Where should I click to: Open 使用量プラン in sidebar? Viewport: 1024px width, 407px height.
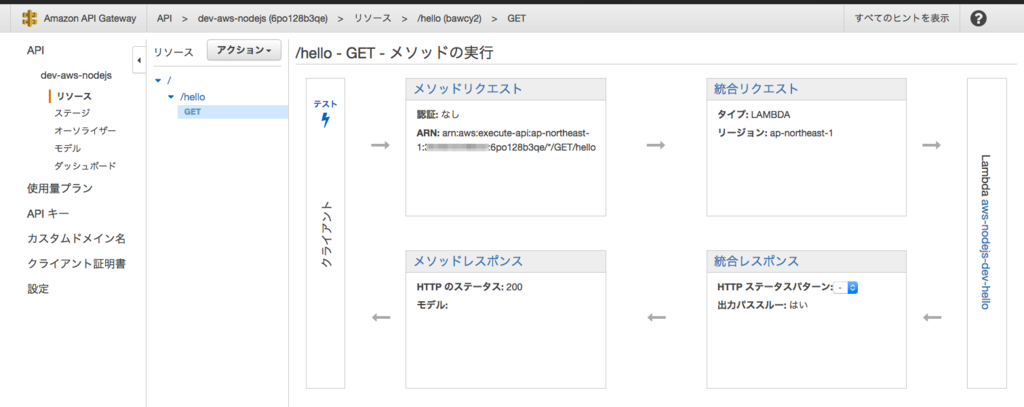(60, 189)
